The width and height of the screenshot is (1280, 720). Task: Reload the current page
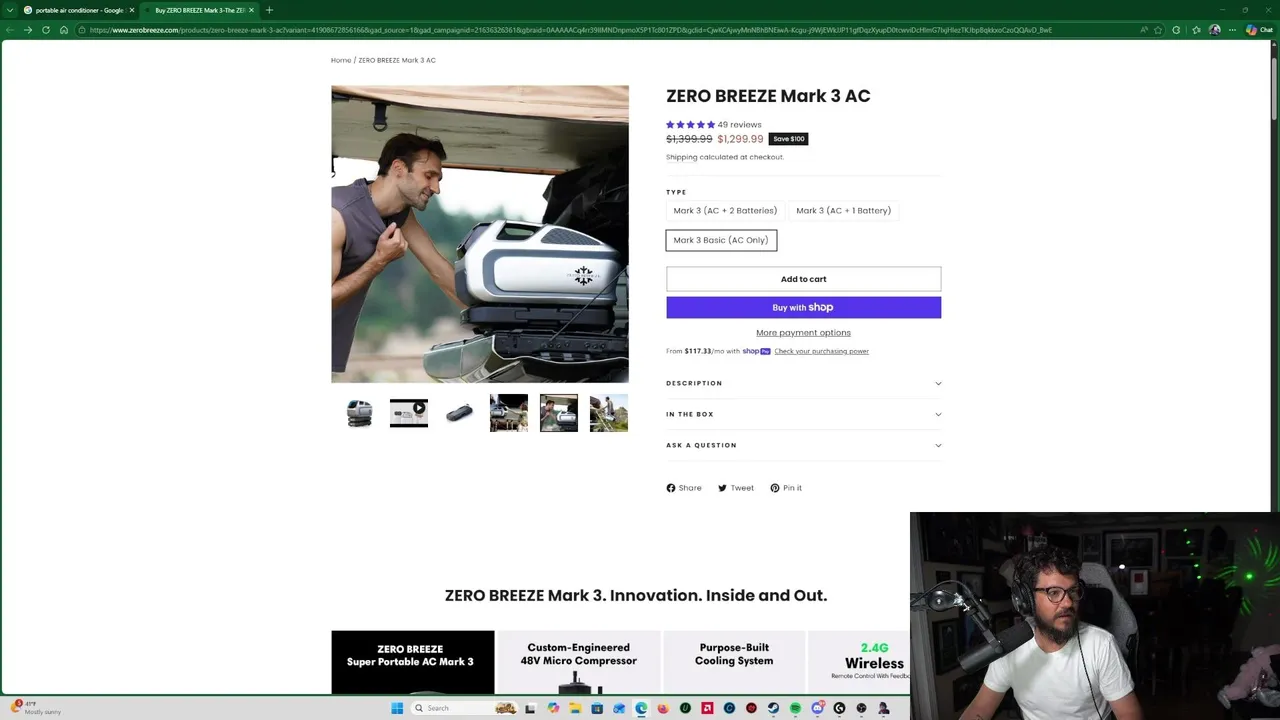coord(46,30)
